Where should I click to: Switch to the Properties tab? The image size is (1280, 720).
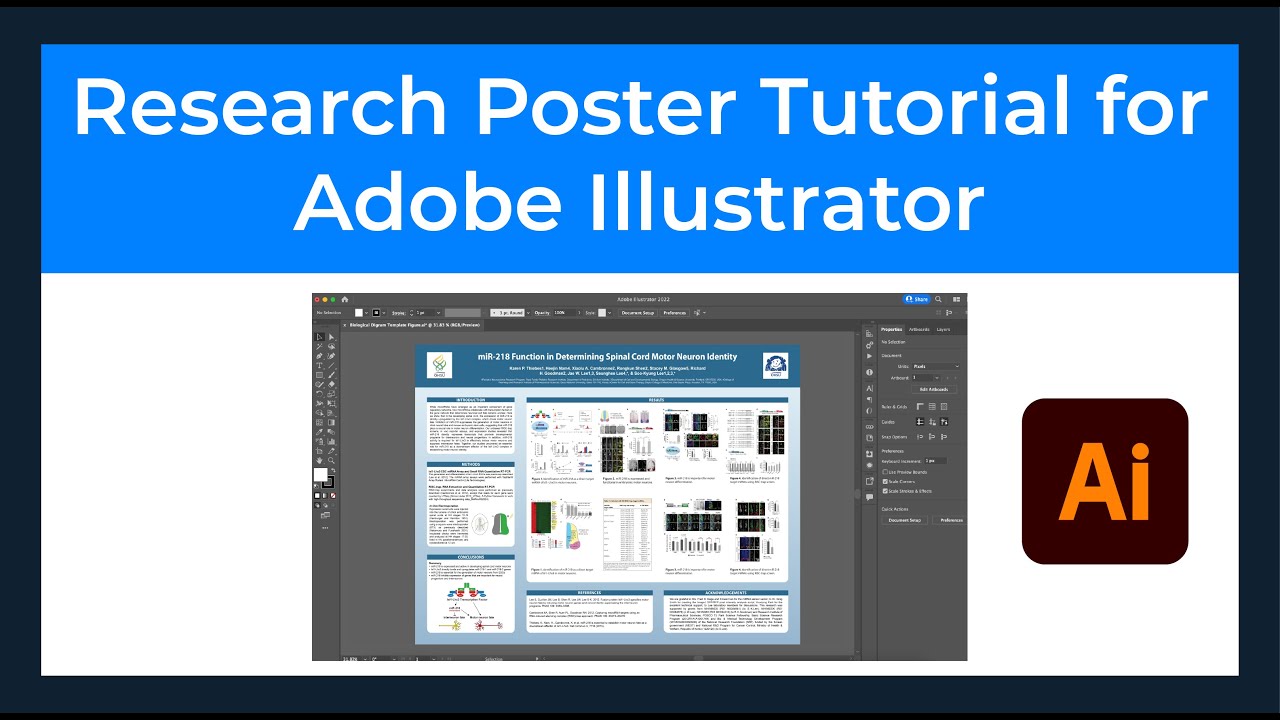click(891, 329)
